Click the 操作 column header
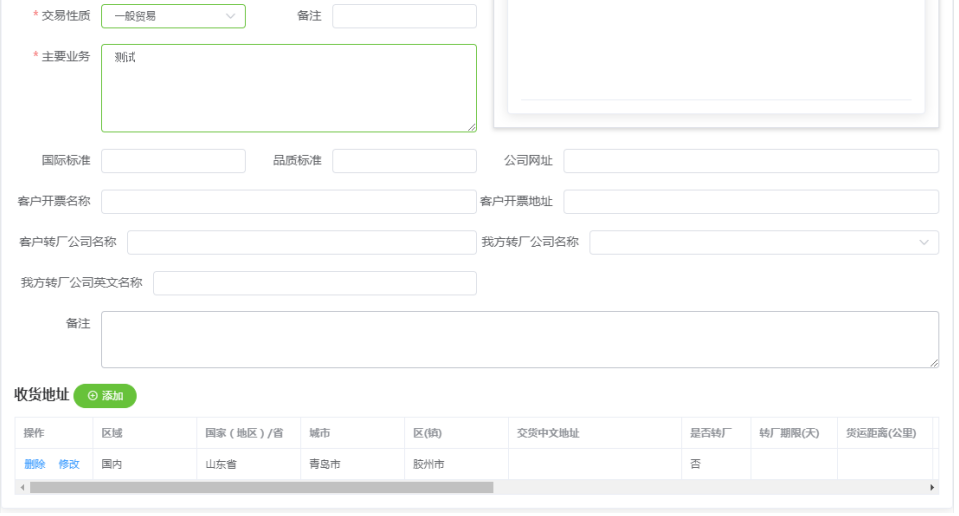Viewport: 959px width, 516px height. pos(54,433)
